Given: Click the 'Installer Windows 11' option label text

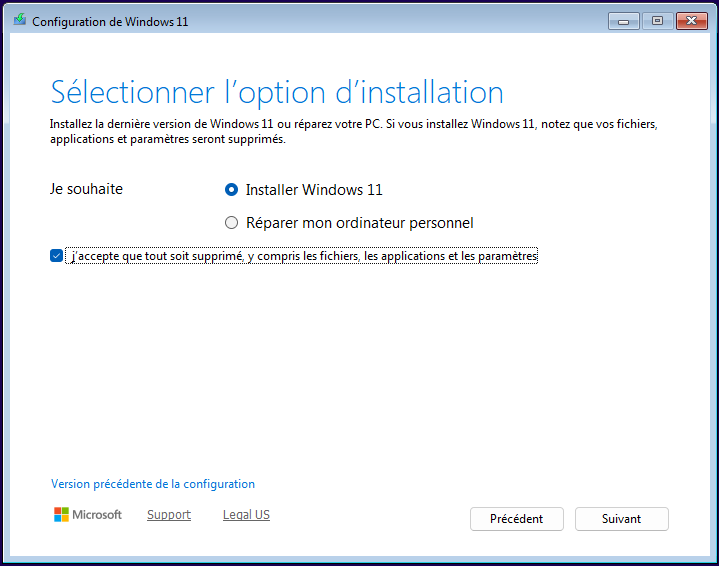Looking at the screenshot, I should click(x=314, y=190).
